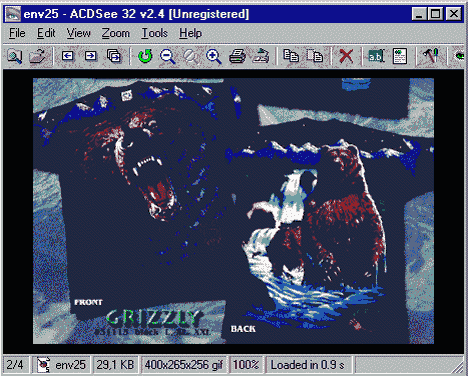This screenshot has height=376, width=468.
Task: Go to next image arrow icon
Action: point(90,56)
